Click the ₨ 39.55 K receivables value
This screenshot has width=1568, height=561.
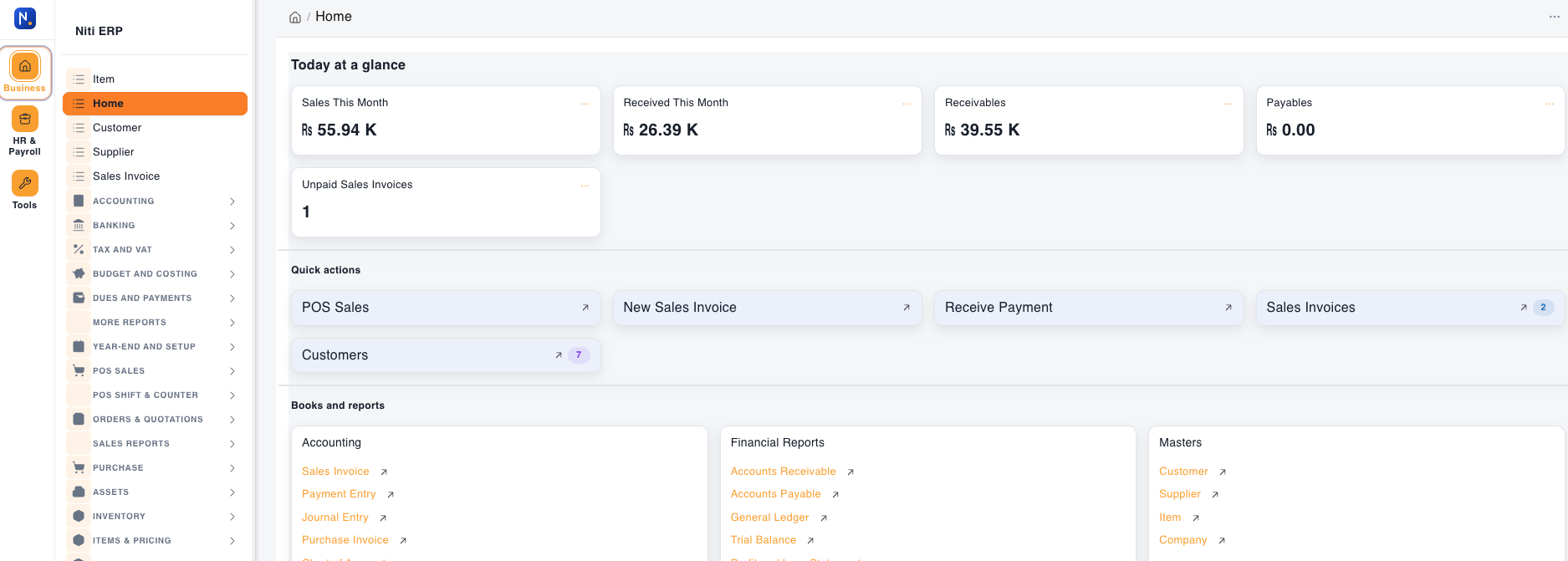[983, 130]
